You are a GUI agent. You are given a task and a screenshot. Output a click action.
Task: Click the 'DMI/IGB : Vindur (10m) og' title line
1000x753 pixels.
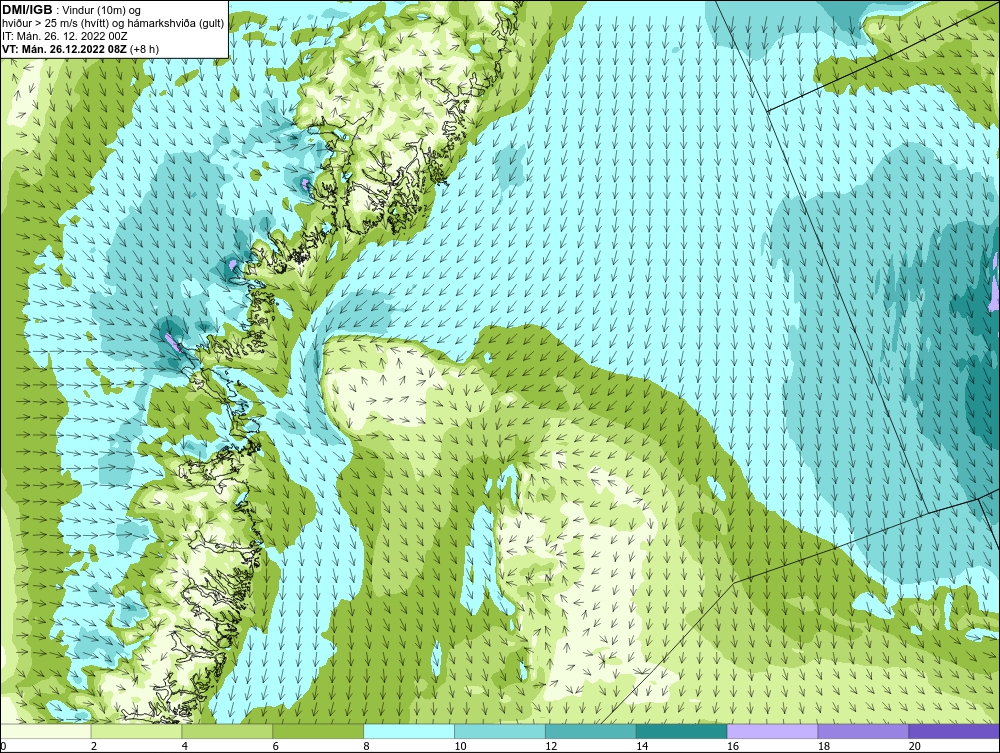[72, 10]
